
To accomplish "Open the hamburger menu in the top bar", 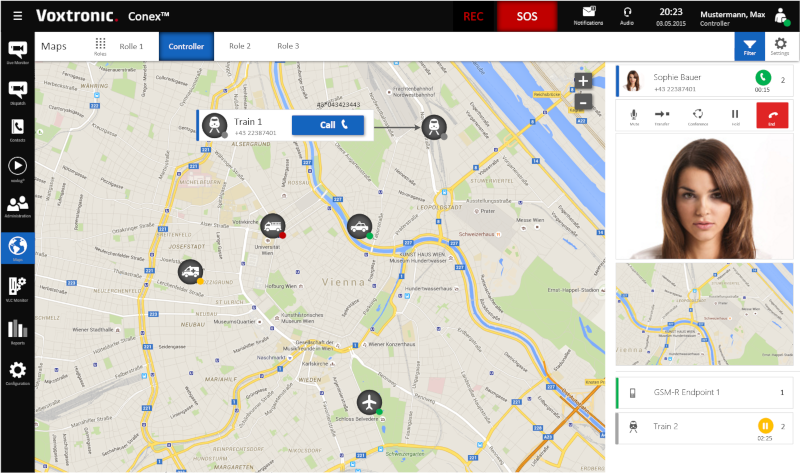I will pos(17,16).
